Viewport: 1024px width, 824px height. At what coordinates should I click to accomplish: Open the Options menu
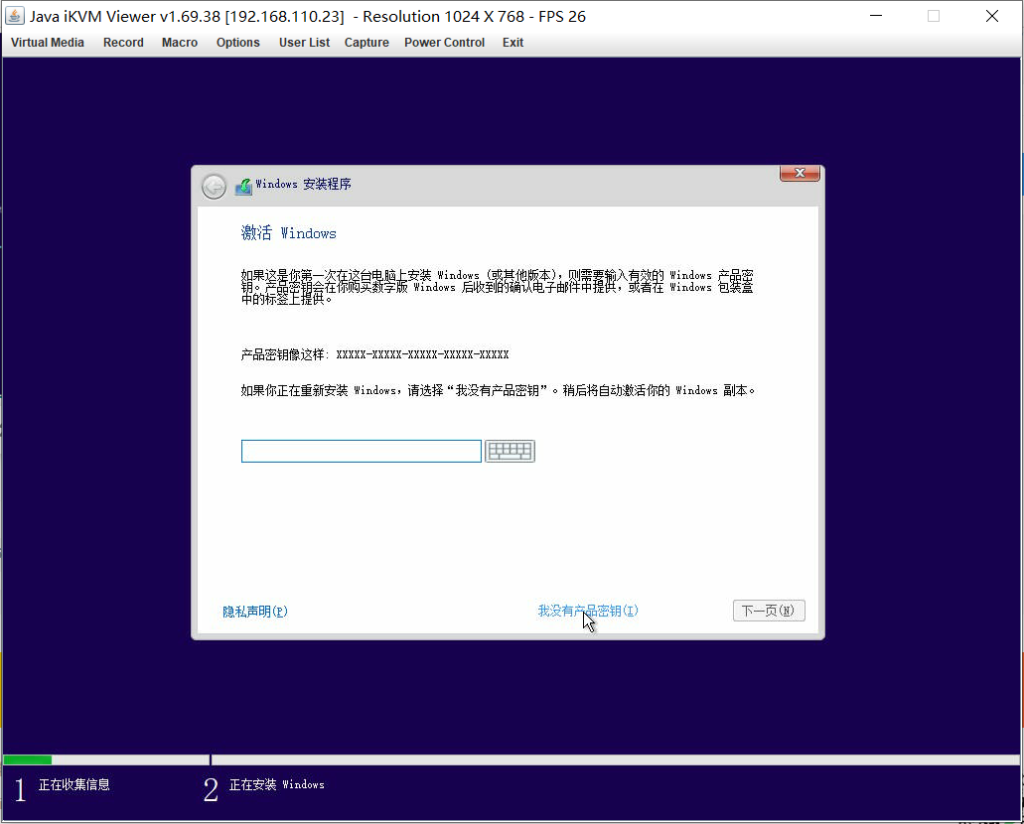tap(238, 43)
